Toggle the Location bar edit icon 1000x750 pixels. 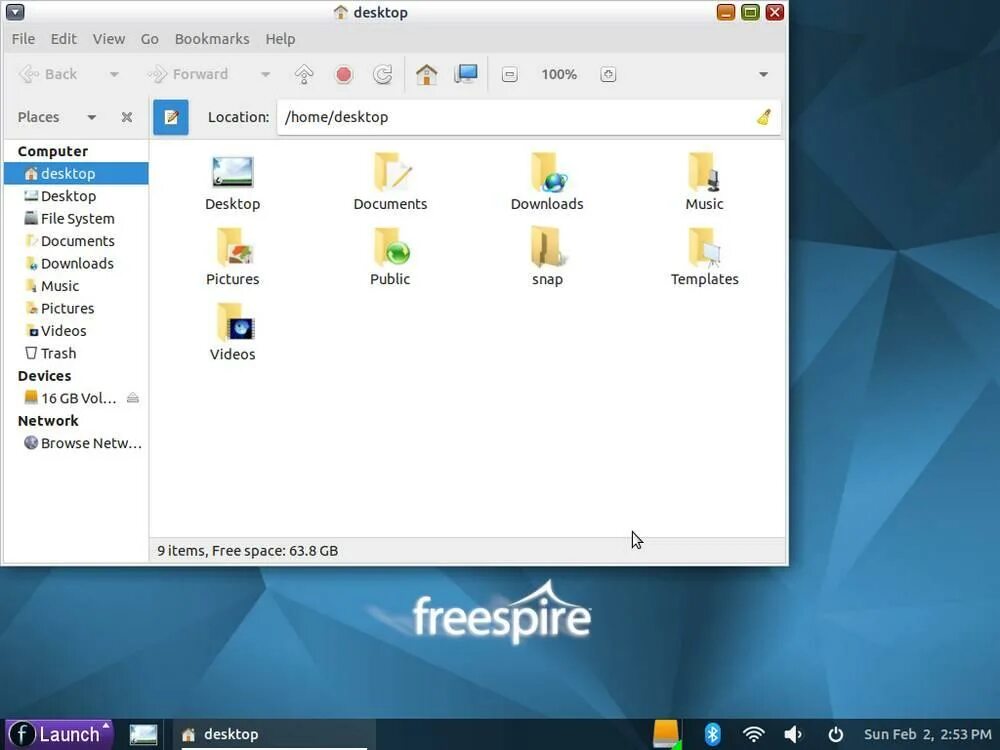click(170, 117)
